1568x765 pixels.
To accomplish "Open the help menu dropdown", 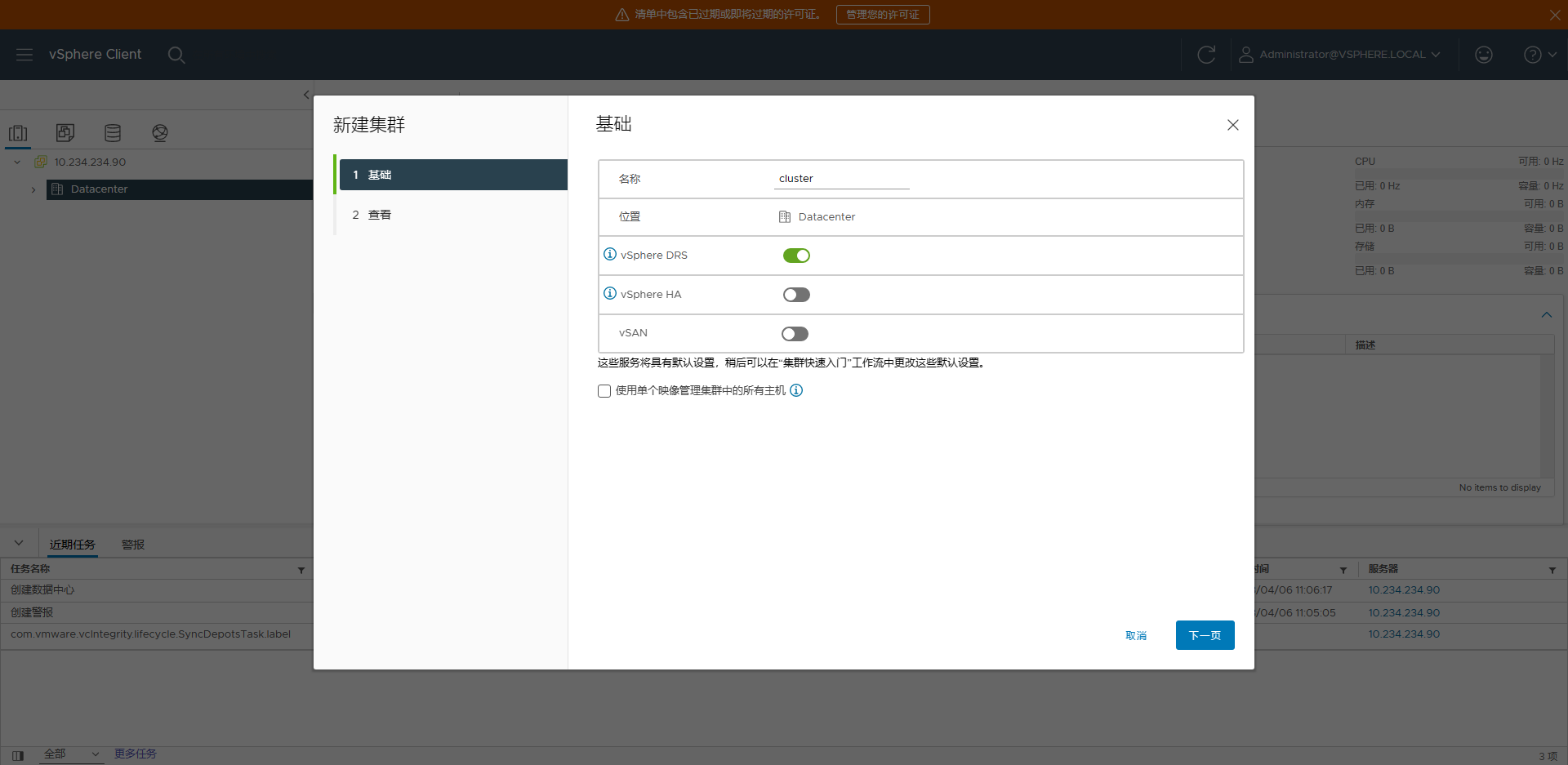I will [x=1539, y=55].
